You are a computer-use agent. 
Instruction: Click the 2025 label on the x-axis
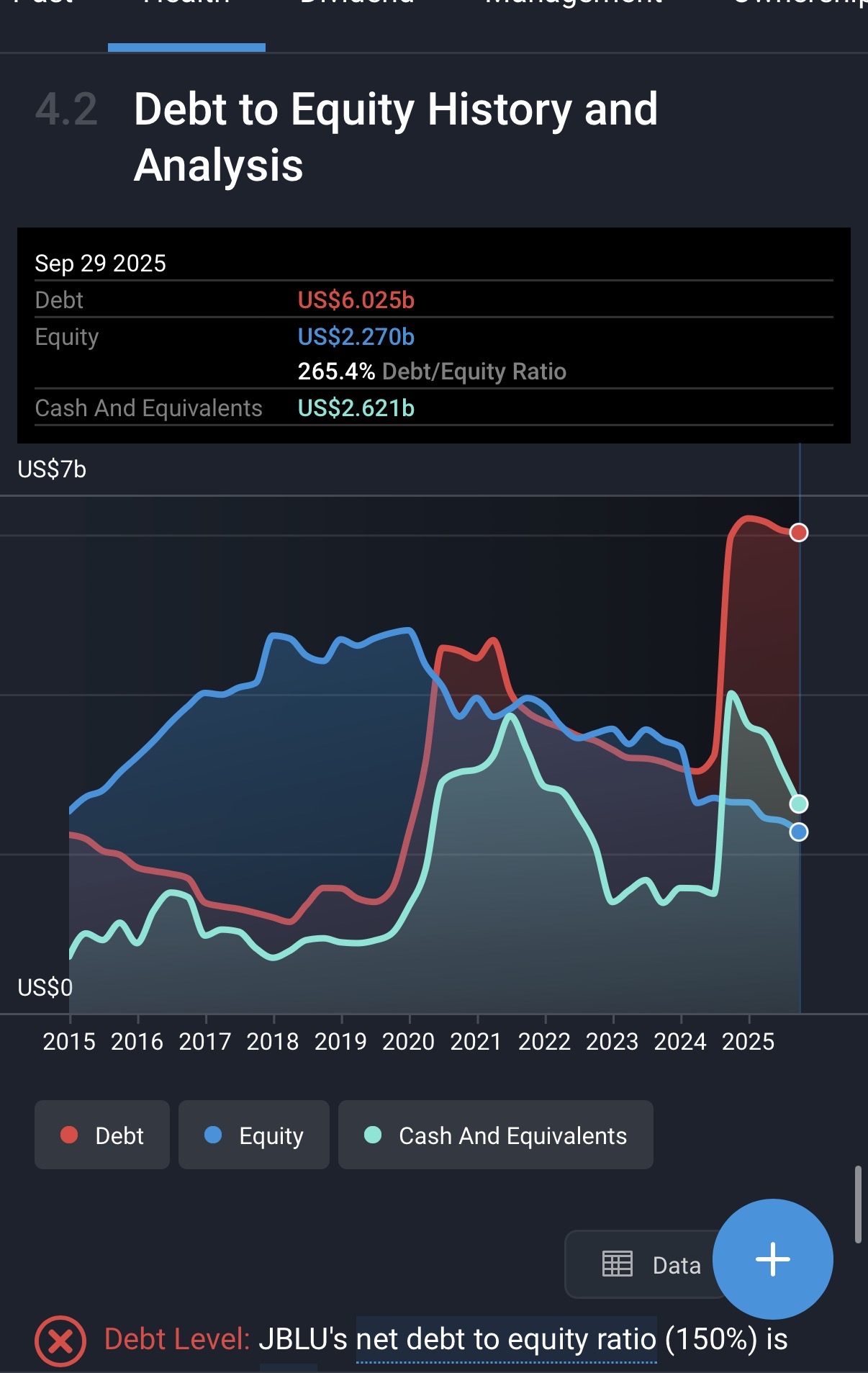pyautogui.click(x=748, y=1041)
